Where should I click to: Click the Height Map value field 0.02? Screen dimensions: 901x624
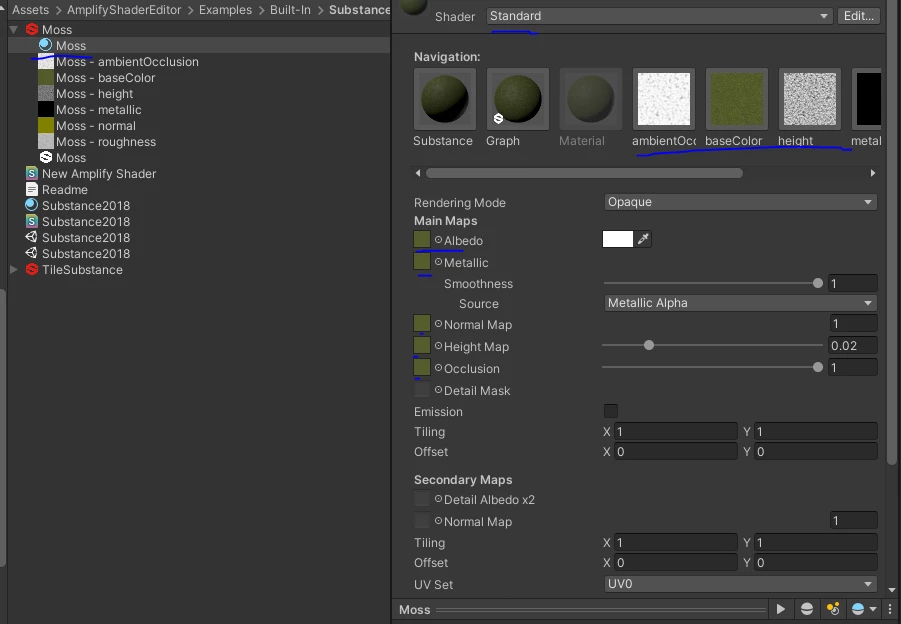[853, 345]
